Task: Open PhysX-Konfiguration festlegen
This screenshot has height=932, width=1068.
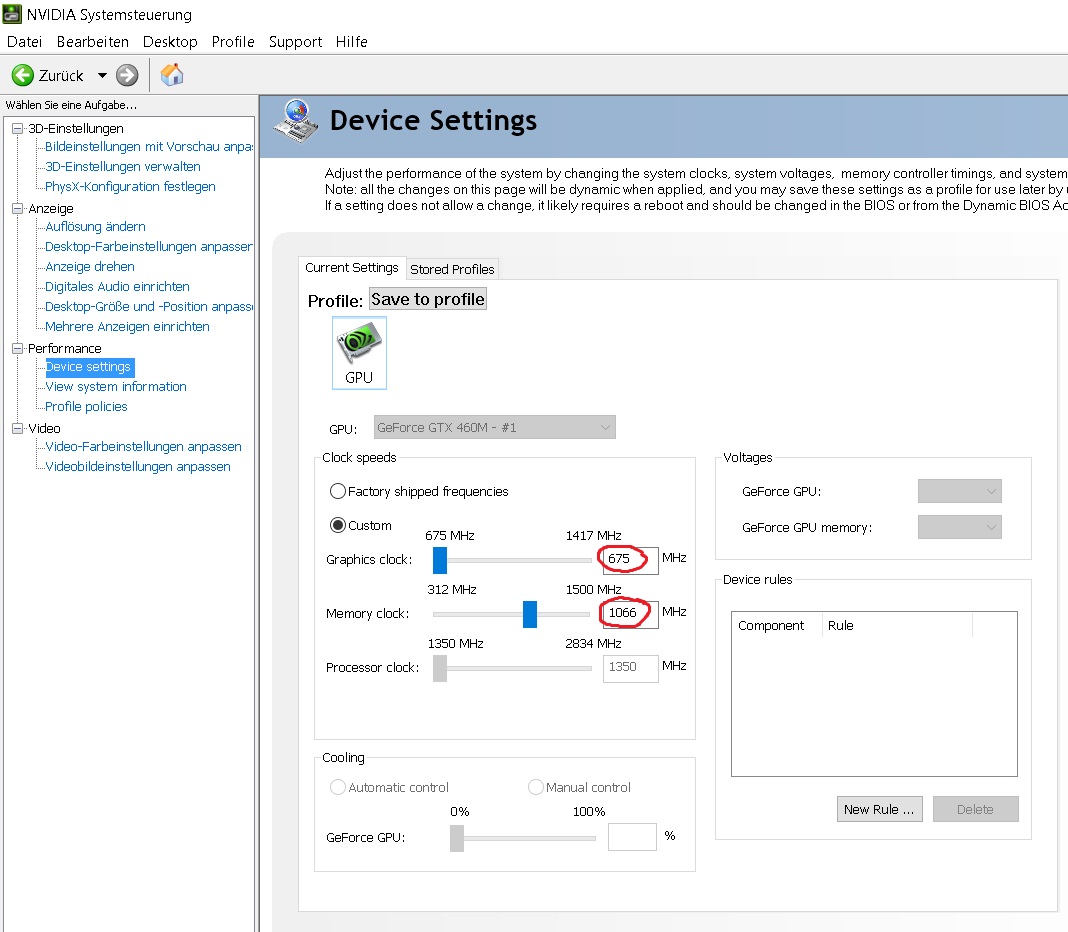Action: (x=130, y=186)
